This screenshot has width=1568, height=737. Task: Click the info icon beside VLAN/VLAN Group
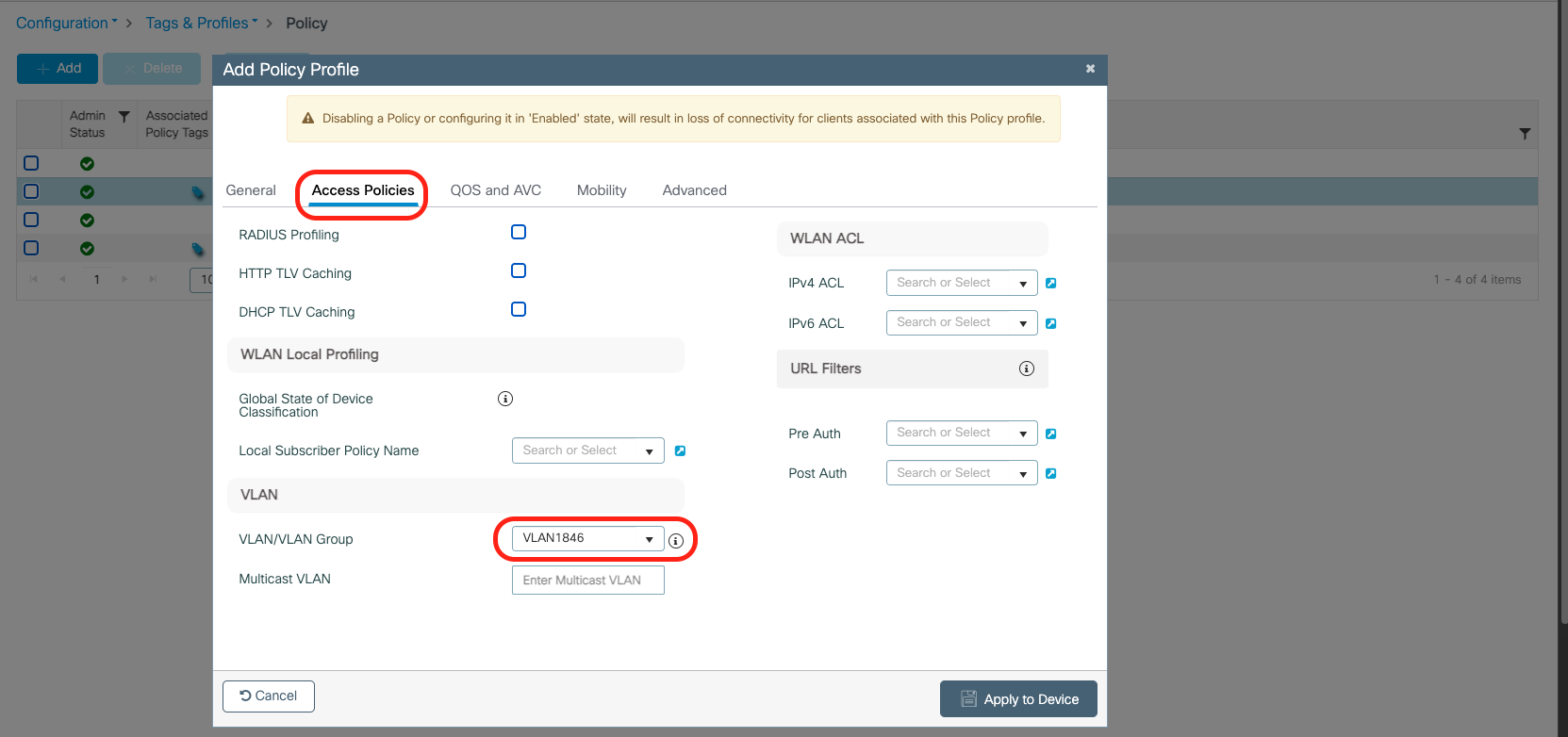coord(675,541)
